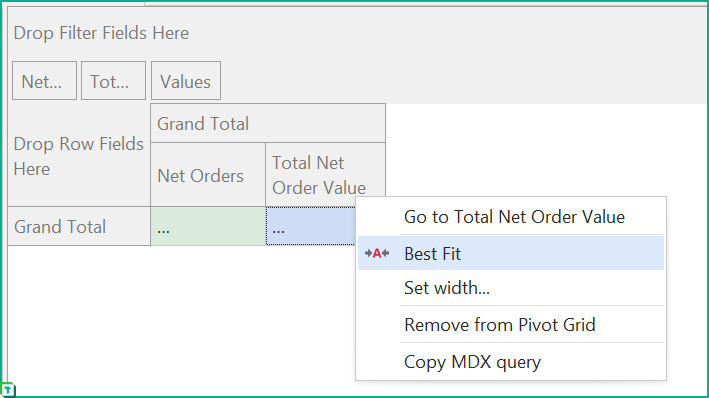709x398 pixels.
Task: Click the Values field button
Action: tap(186, 81)
